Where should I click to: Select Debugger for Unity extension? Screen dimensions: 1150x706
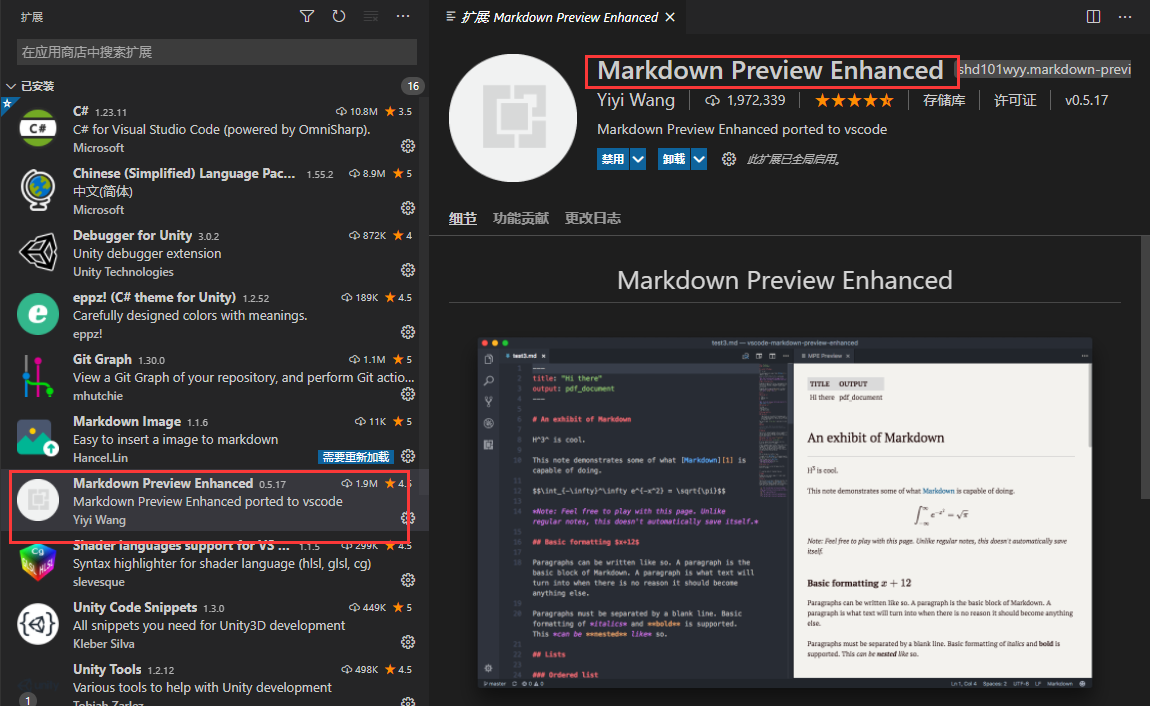[x=213, y=253]
